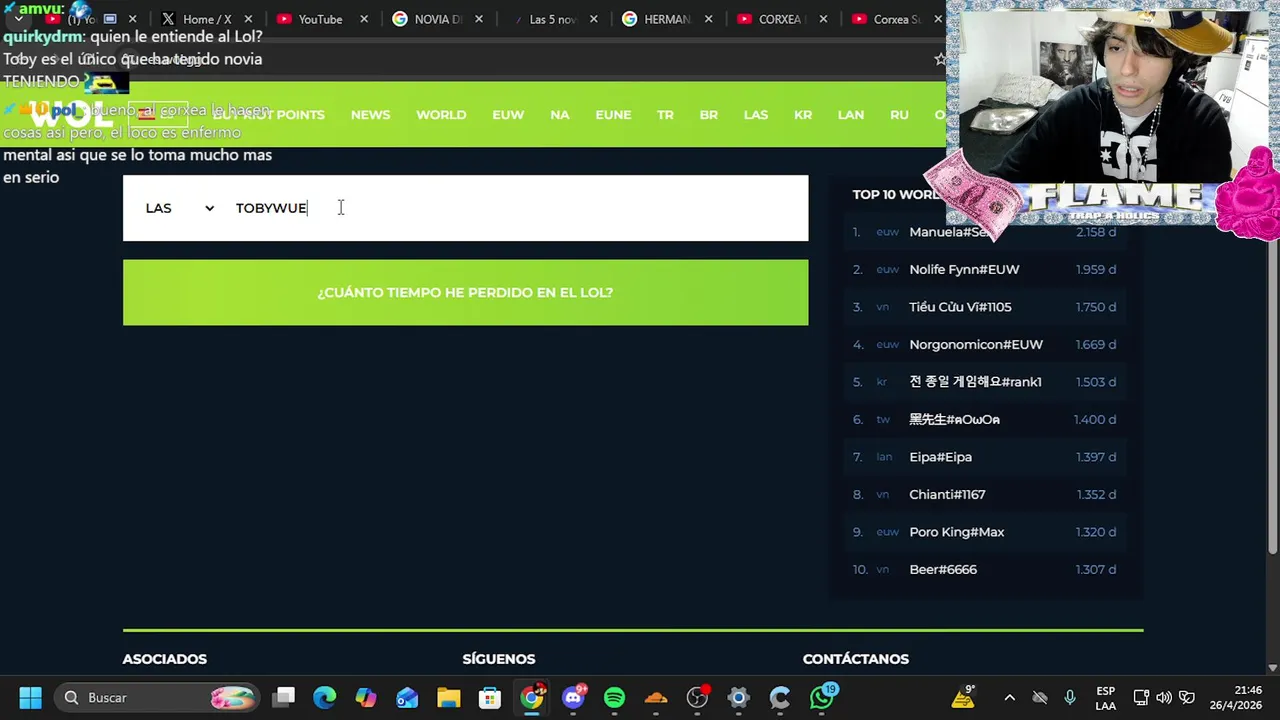Image resolution: width=1280 pixels, height=720 pixels.
Task: Open the Settings gear in the taskbar
Action: [738, 697]
